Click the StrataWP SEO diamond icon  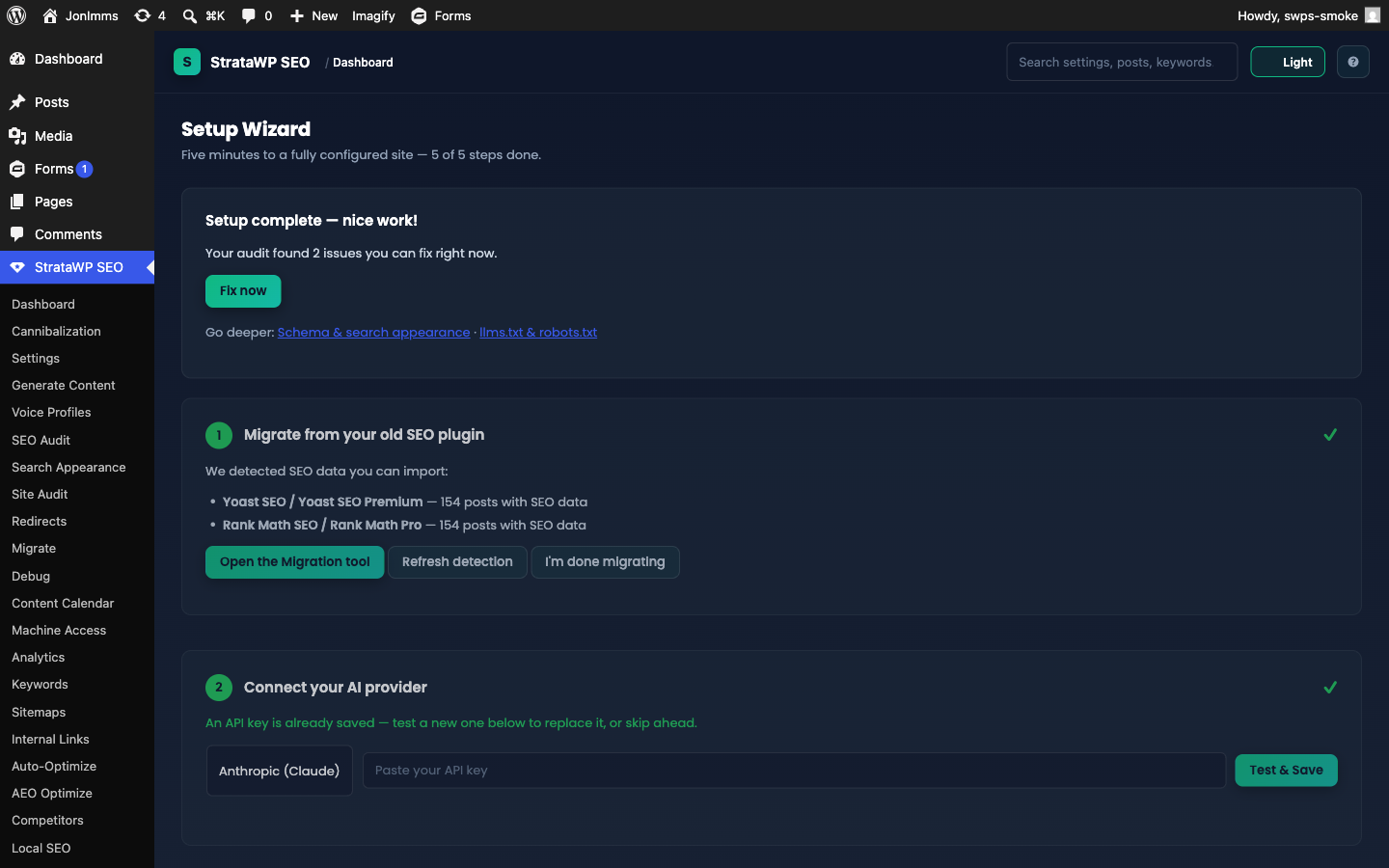pyautogui.click(x=17, y=267)
